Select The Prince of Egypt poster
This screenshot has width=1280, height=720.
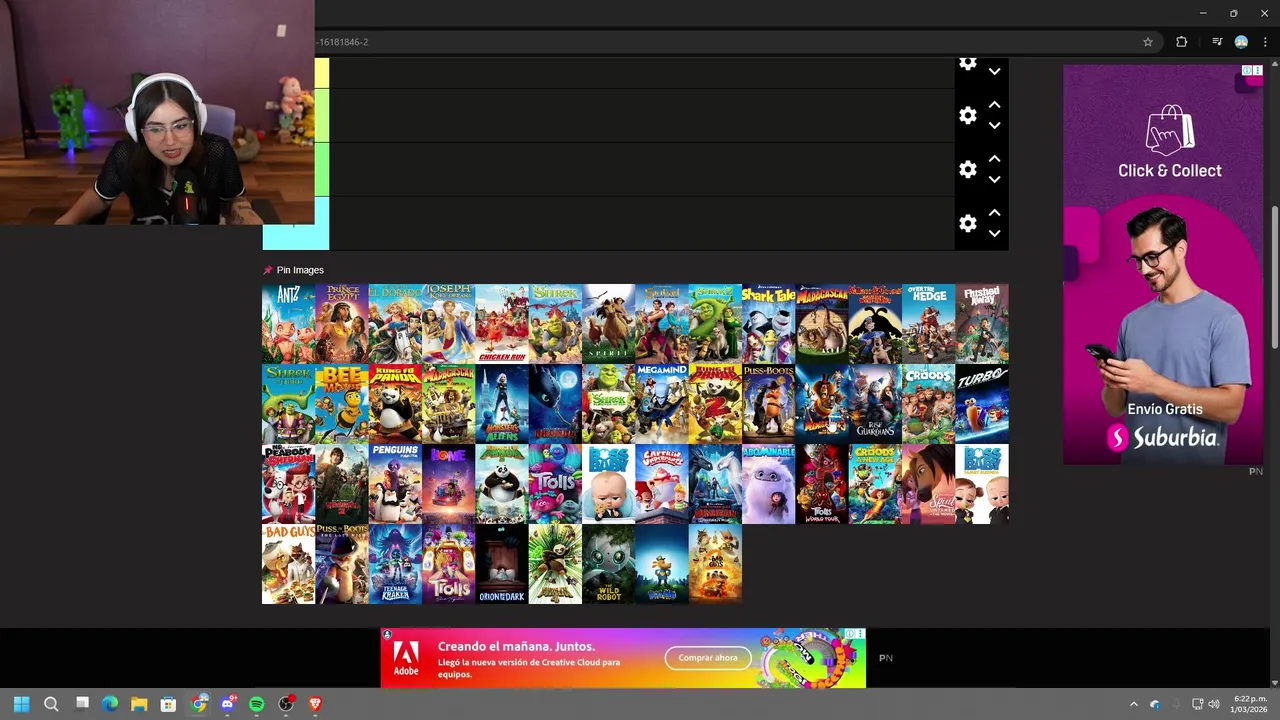pos(342,323)
